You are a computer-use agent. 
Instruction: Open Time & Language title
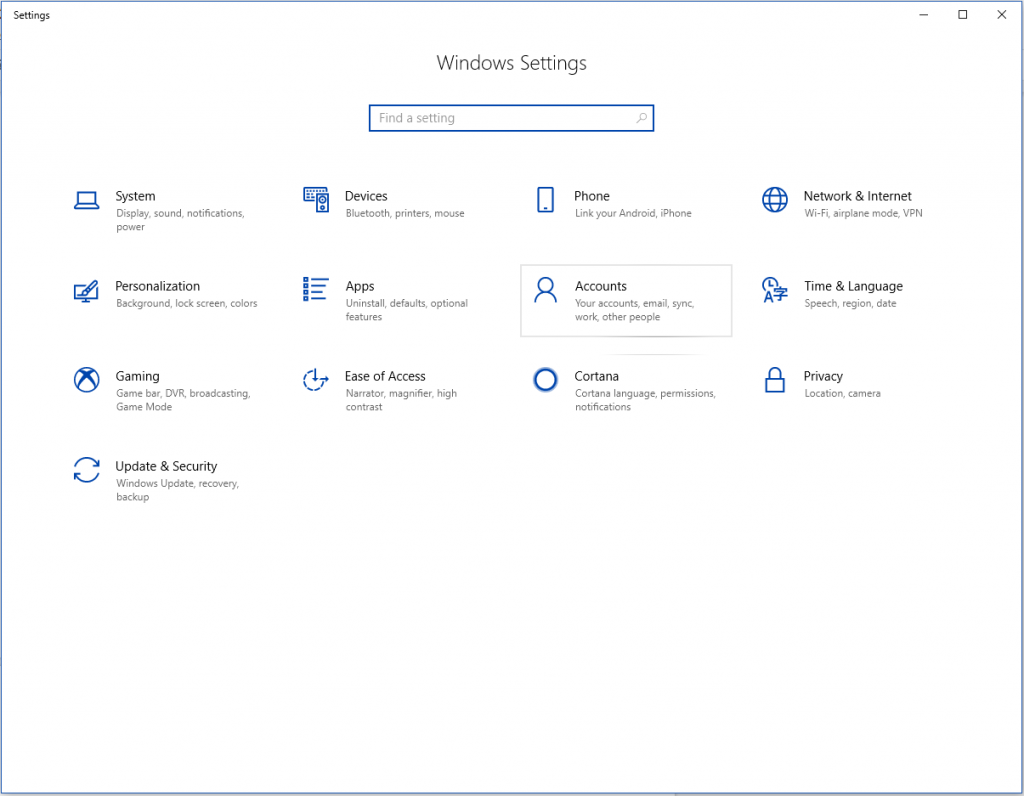coord(853,286)
